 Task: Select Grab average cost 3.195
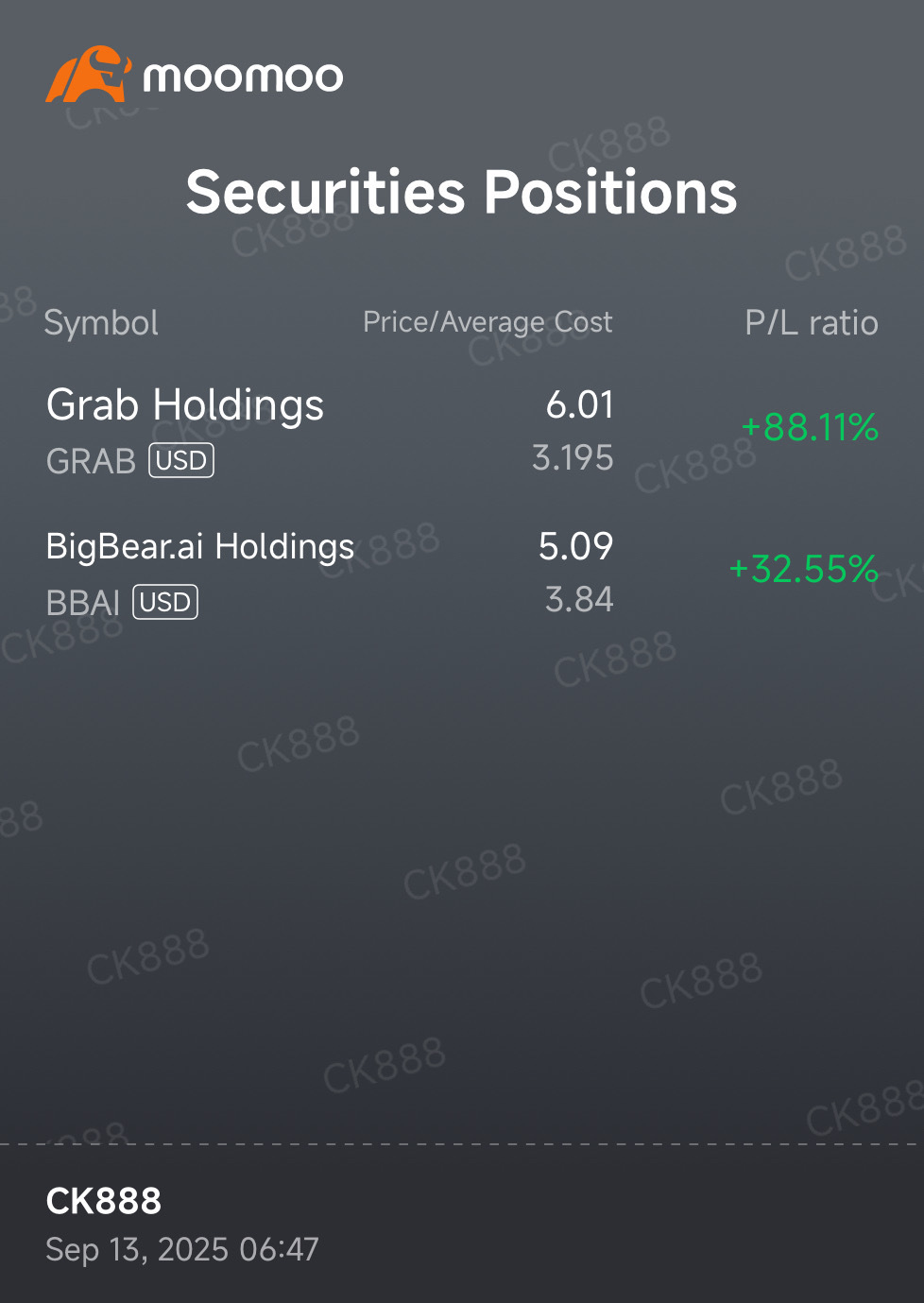pyautogui.click(x=573, y=458)
